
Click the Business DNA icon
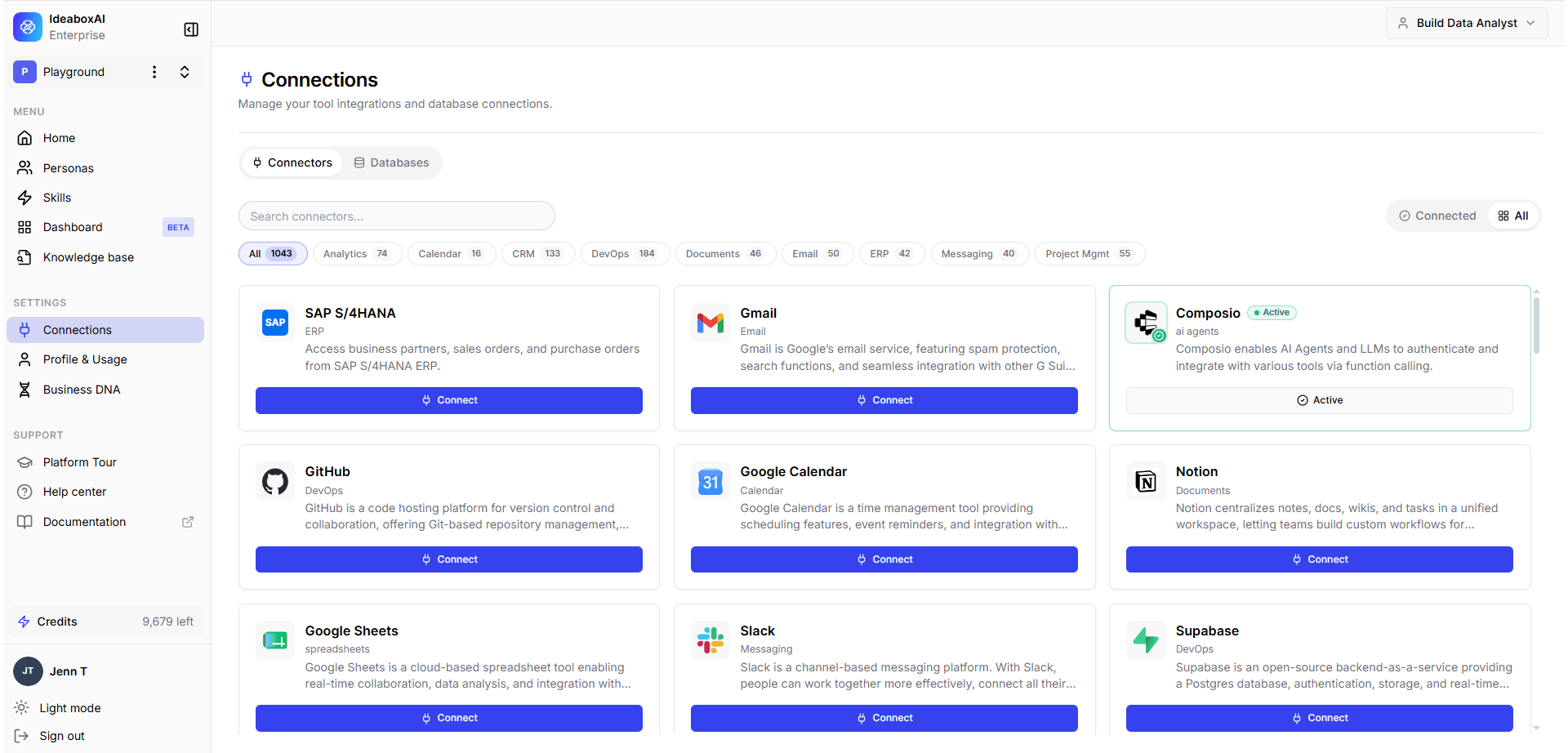(24, 390)
